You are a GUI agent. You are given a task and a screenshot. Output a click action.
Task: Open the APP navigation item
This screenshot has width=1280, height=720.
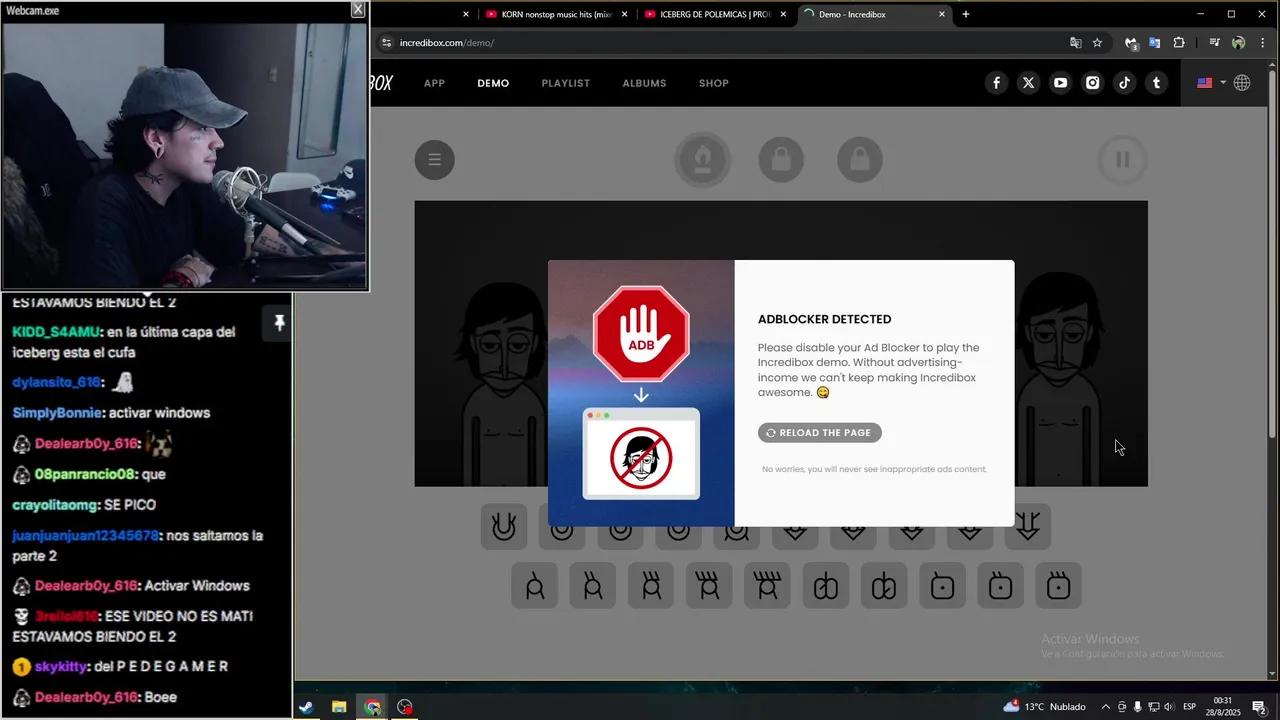pos(434,83)
